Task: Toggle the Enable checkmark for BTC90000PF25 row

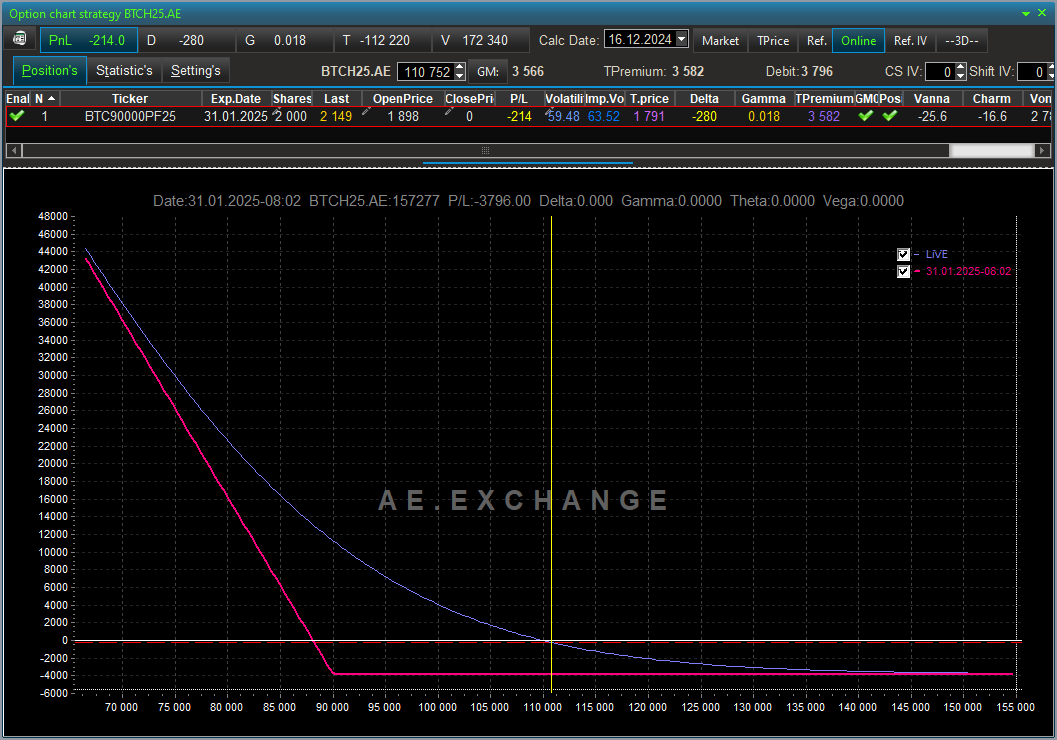Action: pos(17,116)
